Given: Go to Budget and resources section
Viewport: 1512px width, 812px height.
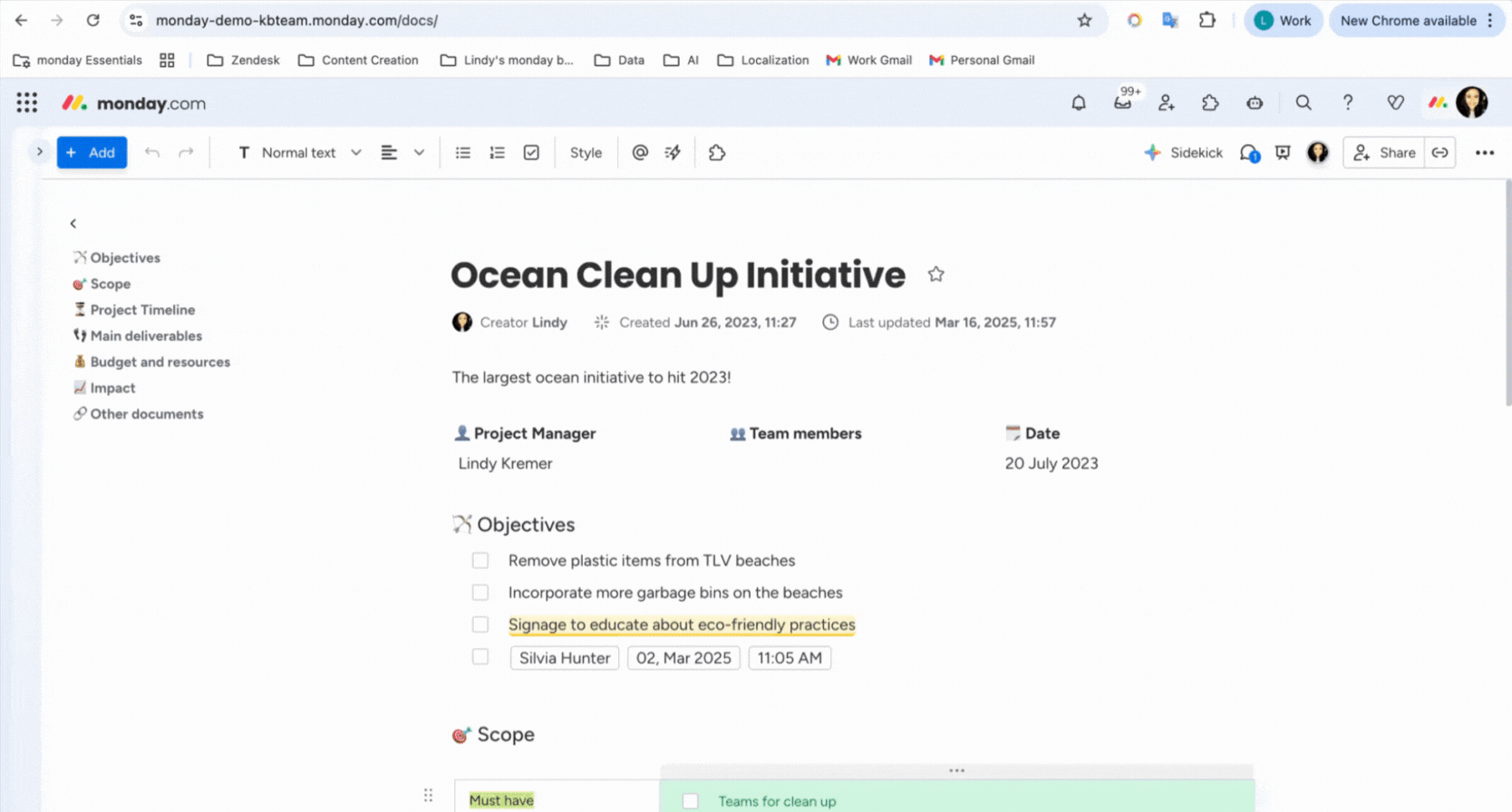Looking at the screenshot, I should 160,362.
